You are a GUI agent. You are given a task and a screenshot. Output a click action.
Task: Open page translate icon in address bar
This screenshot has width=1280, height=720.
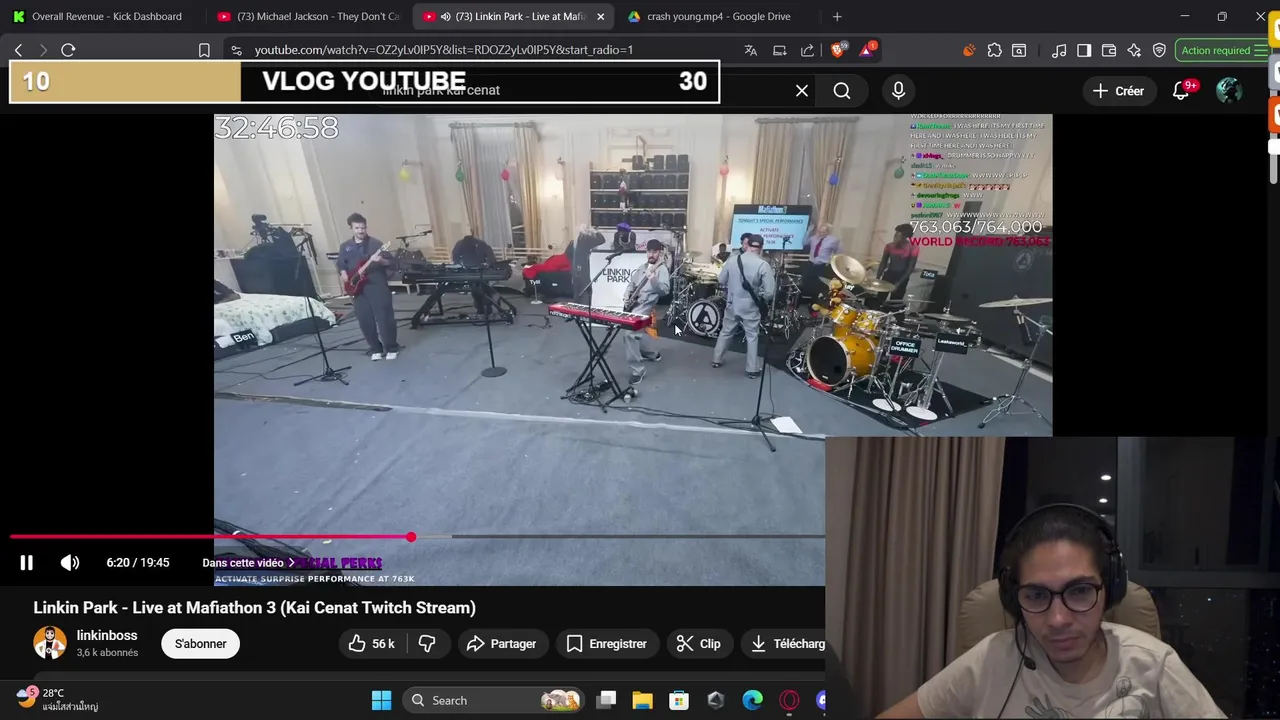coord(751,50)
